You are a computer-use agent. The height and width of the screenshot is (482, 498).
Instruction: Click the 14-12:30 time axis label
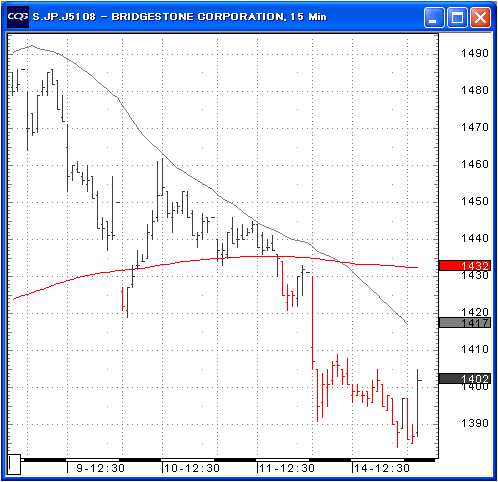click(382, 468)
